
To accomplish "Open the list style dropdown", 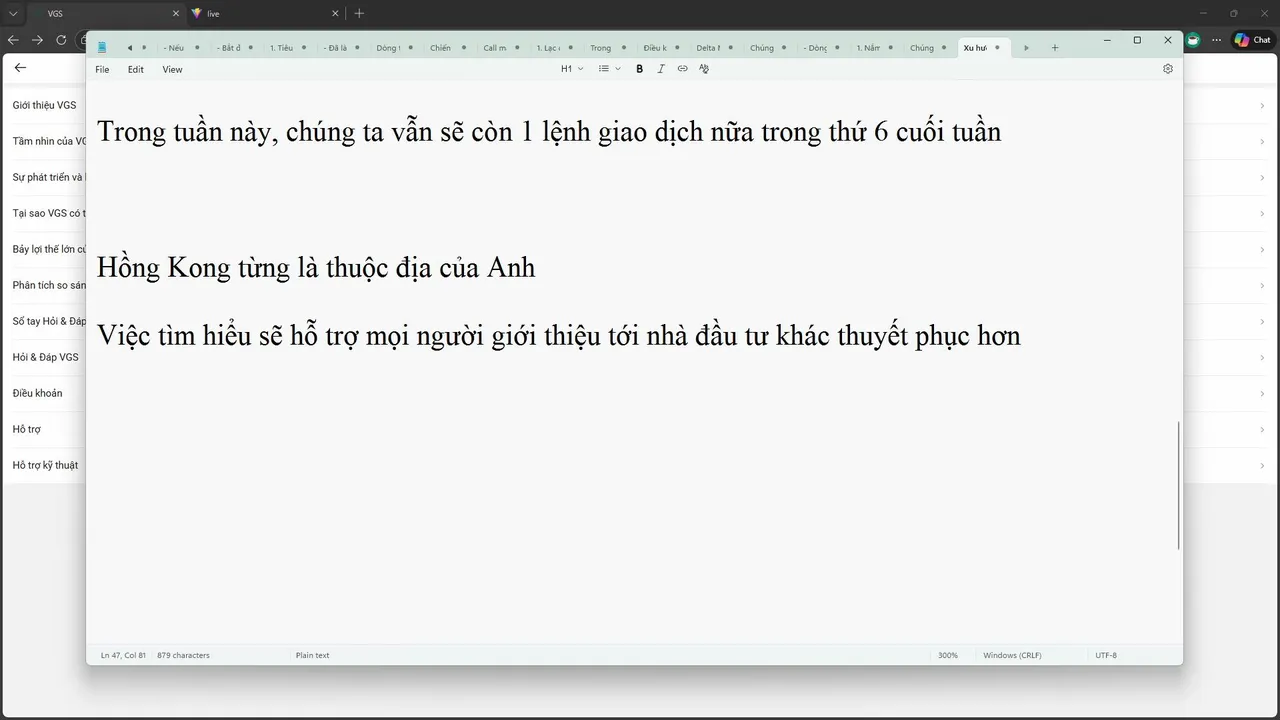I will [609, 69].
